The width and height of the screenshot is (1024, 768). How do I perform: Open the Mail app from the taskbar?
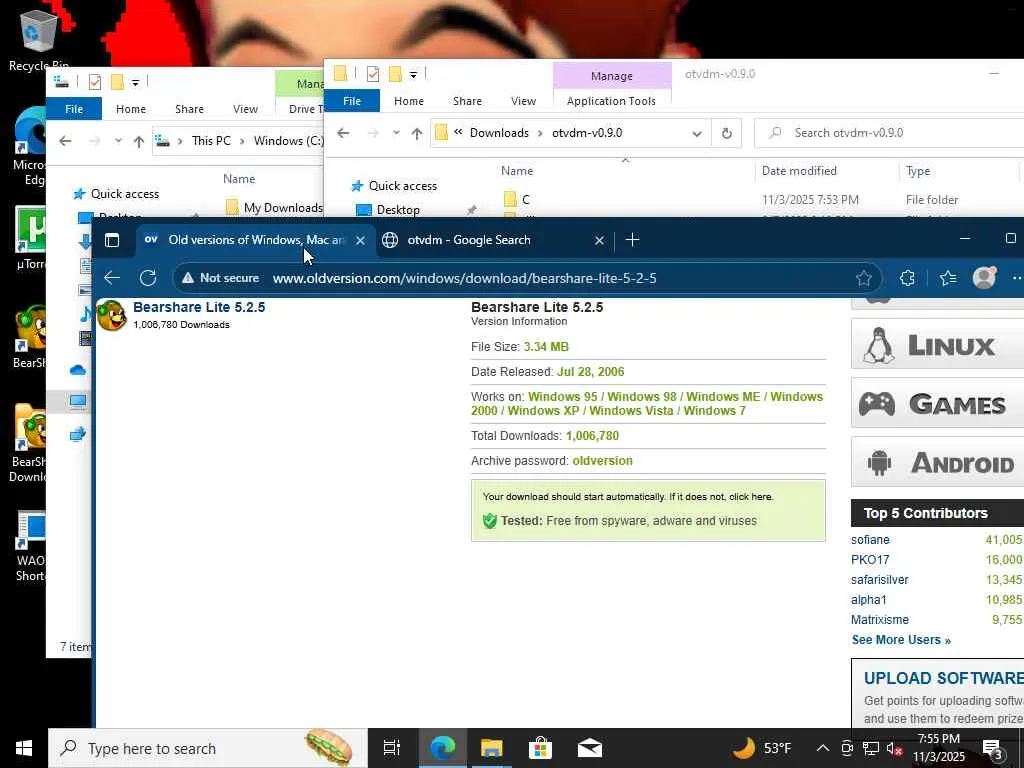coord(590,748)
